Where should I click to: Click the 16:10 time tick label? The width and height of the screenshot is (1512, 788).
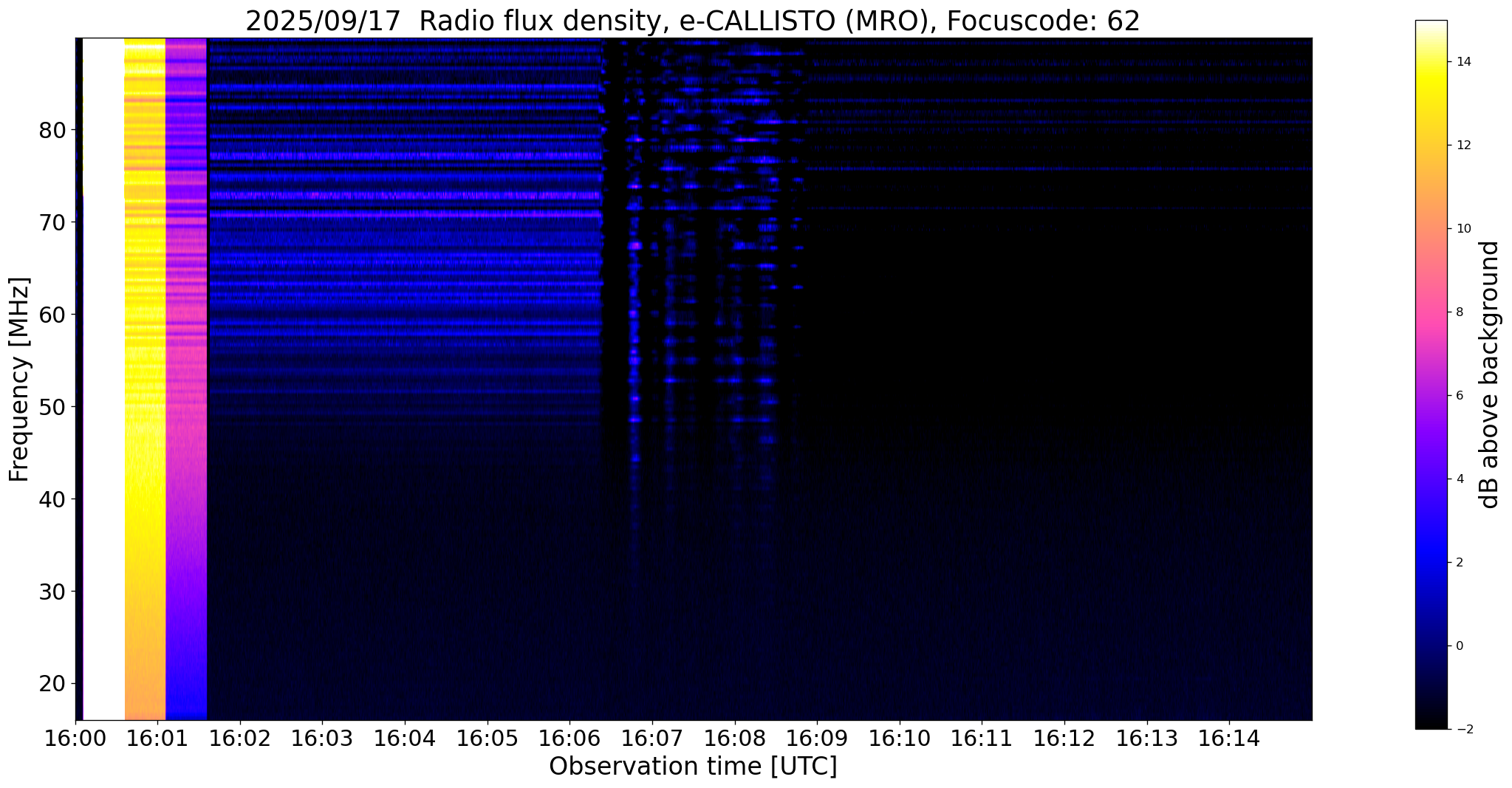(x=900, y=738)
